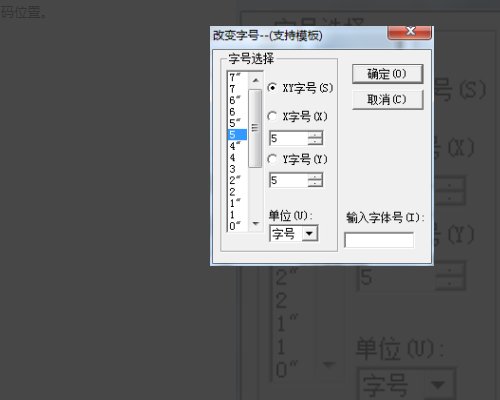The width and height of the screenshot is (500, 400).
Task: Click the X字号 value field
Action: [x=289, y=138]
